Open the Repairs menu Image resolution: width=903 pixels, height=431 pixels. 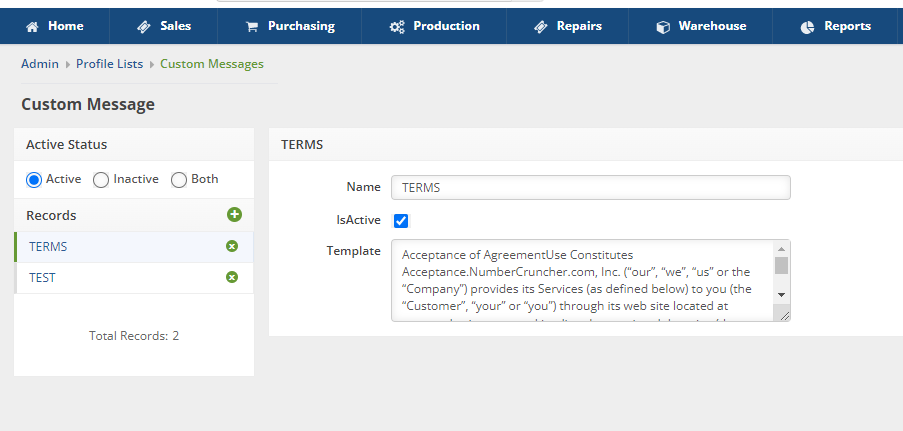click(x=567, y=26)
